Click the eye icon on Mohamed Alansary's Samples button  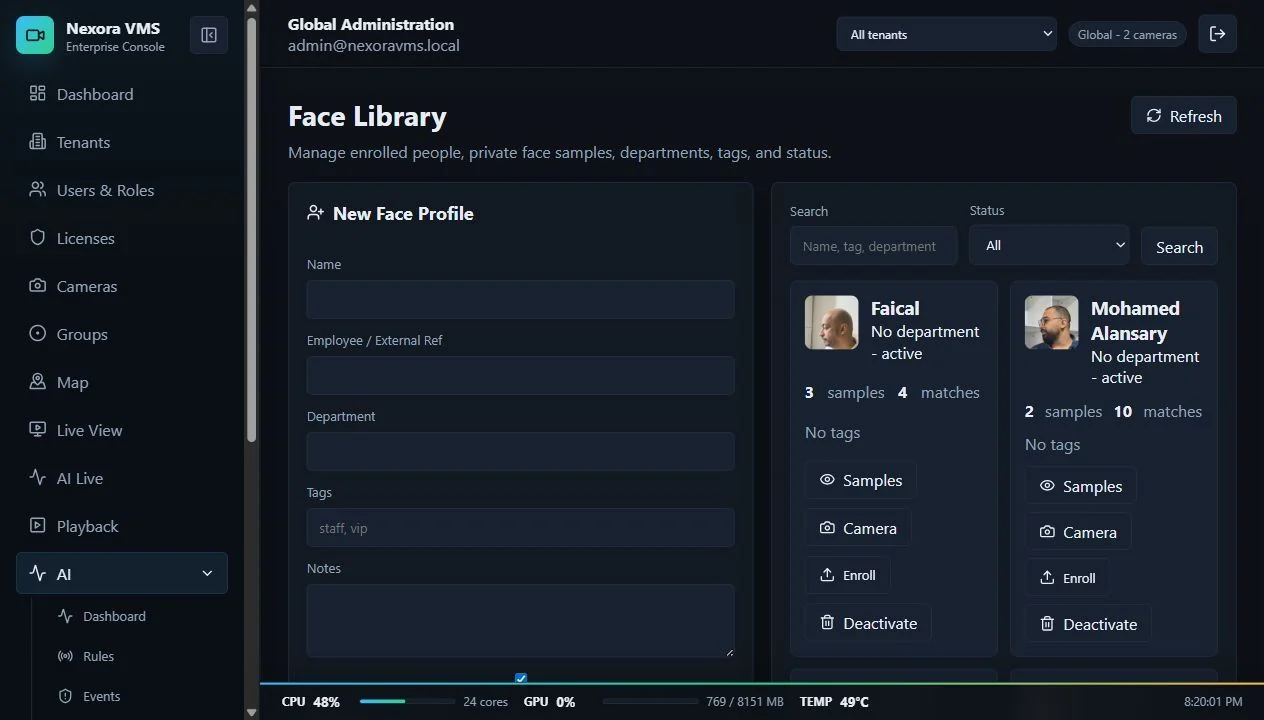(1047, 486)
